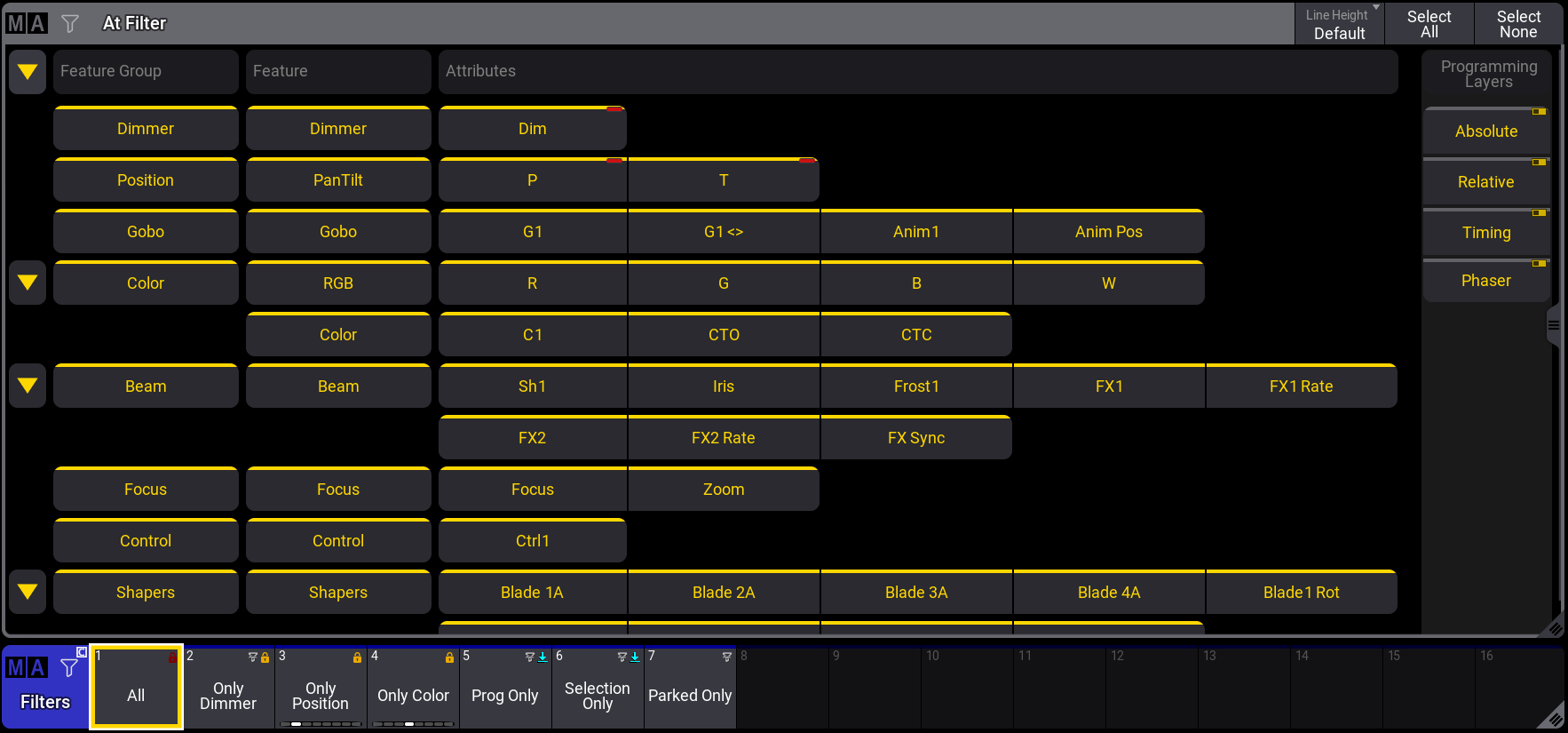Toggle the P (pan) attribute
Viewport: 1568px width, 733px height.
click(533, 180)
